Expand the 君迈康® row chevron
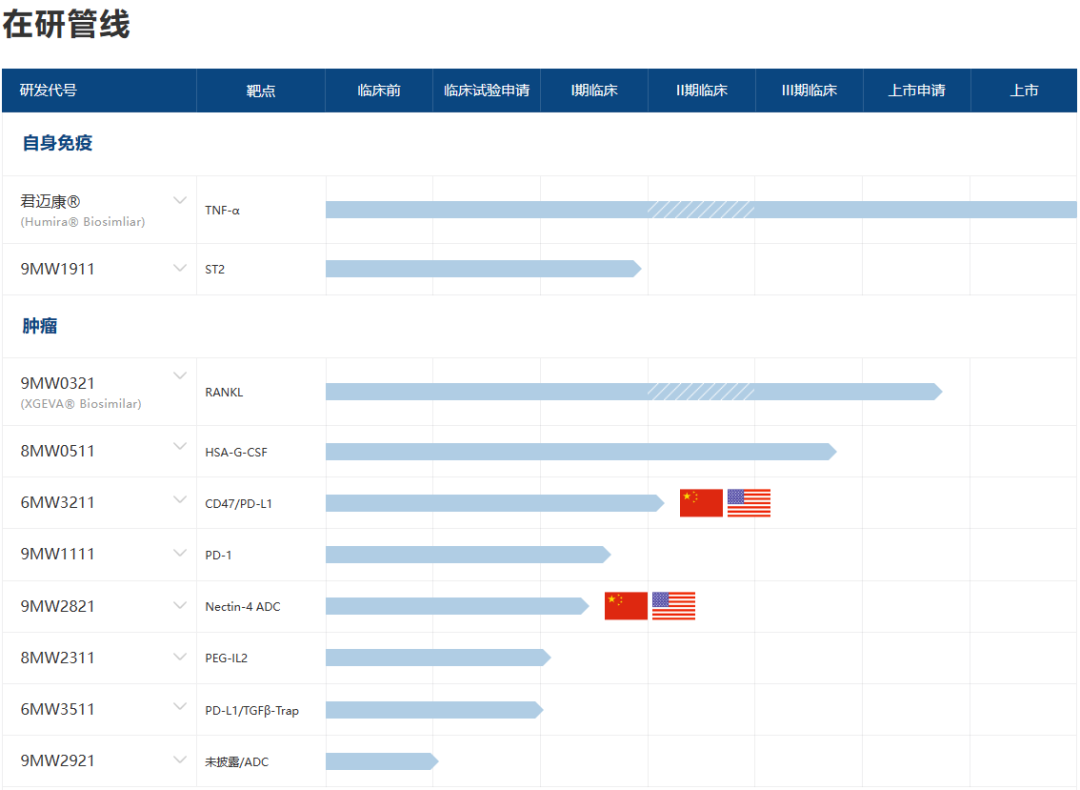Viewport: 1080px width, 790px height. point(180,200)
